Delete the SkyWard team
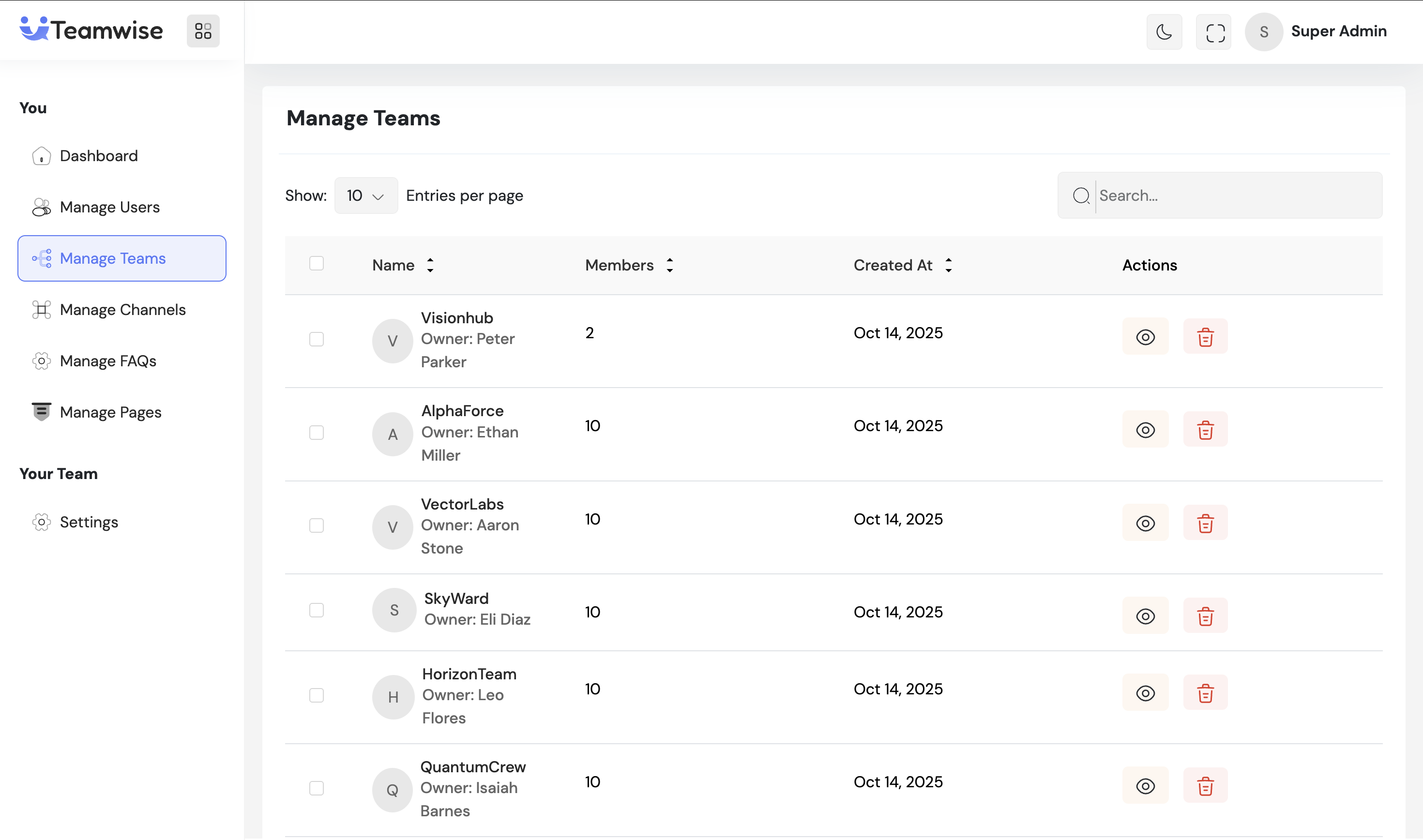The width and height of the screenshot is (1423, 840). [1205, 616]
